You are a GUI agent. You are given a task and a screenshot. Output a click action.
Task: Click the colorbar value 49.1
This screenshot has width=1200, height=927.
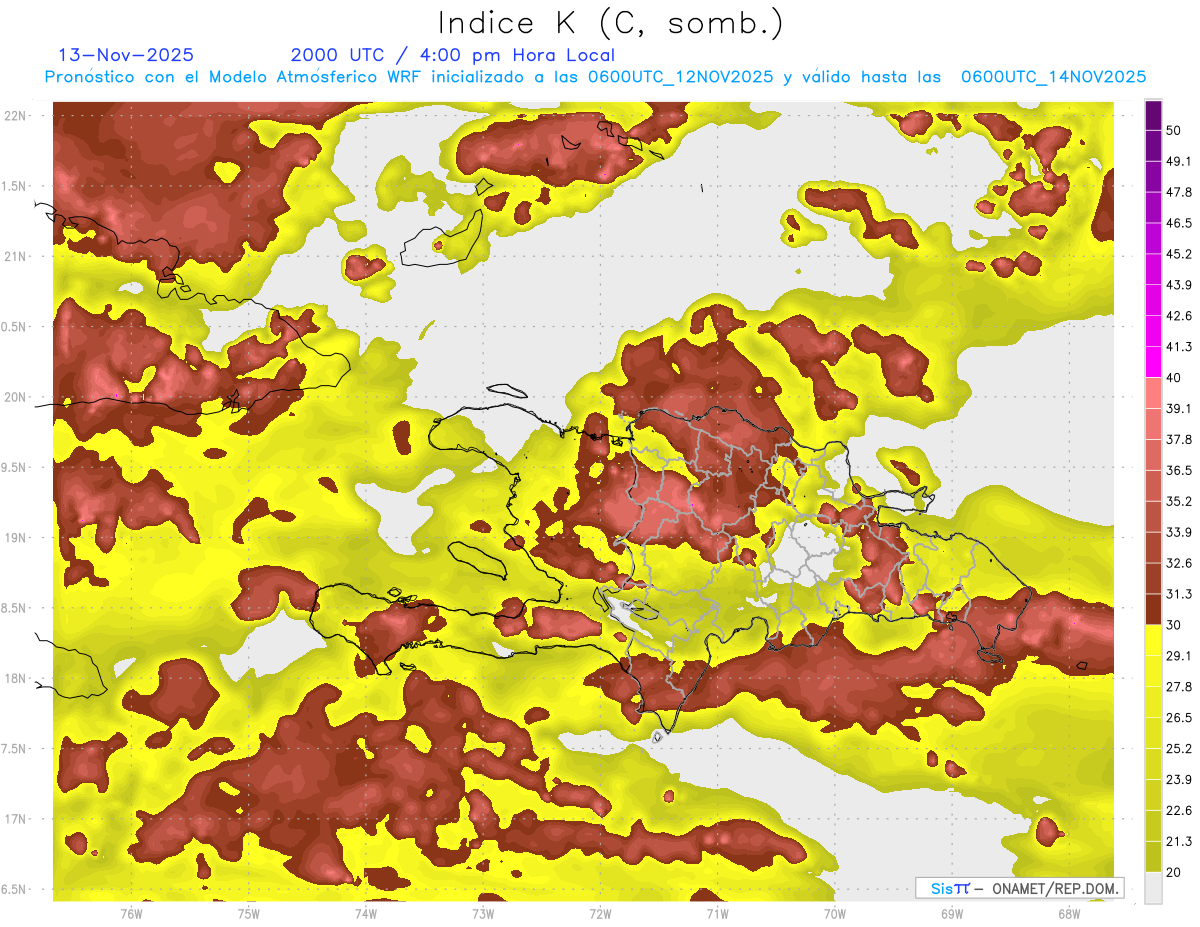[x=1179, y=161]
